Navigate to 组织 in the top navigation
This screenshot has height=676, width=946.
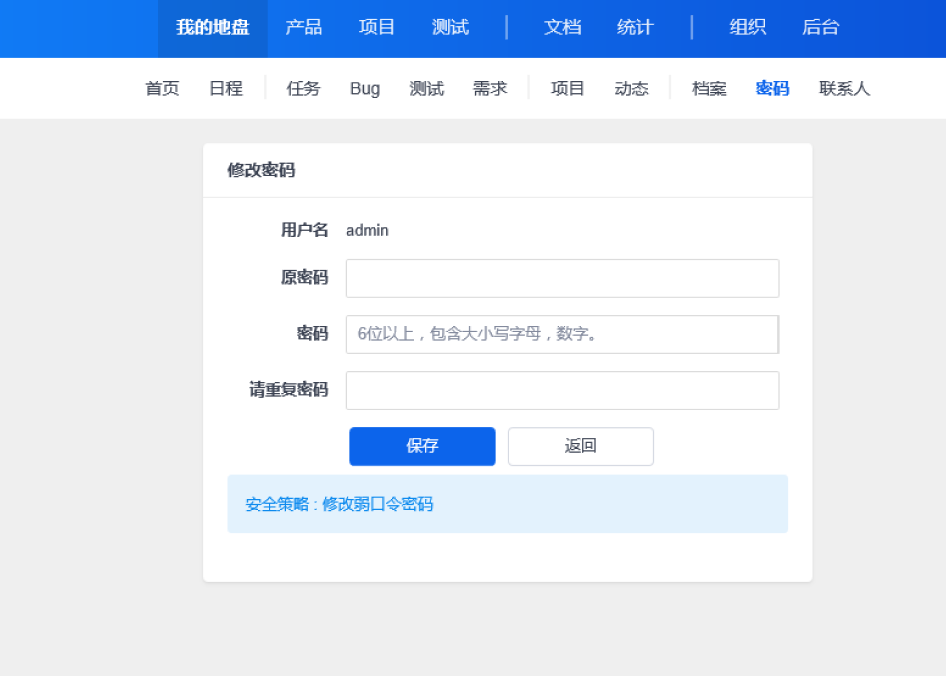748,28
